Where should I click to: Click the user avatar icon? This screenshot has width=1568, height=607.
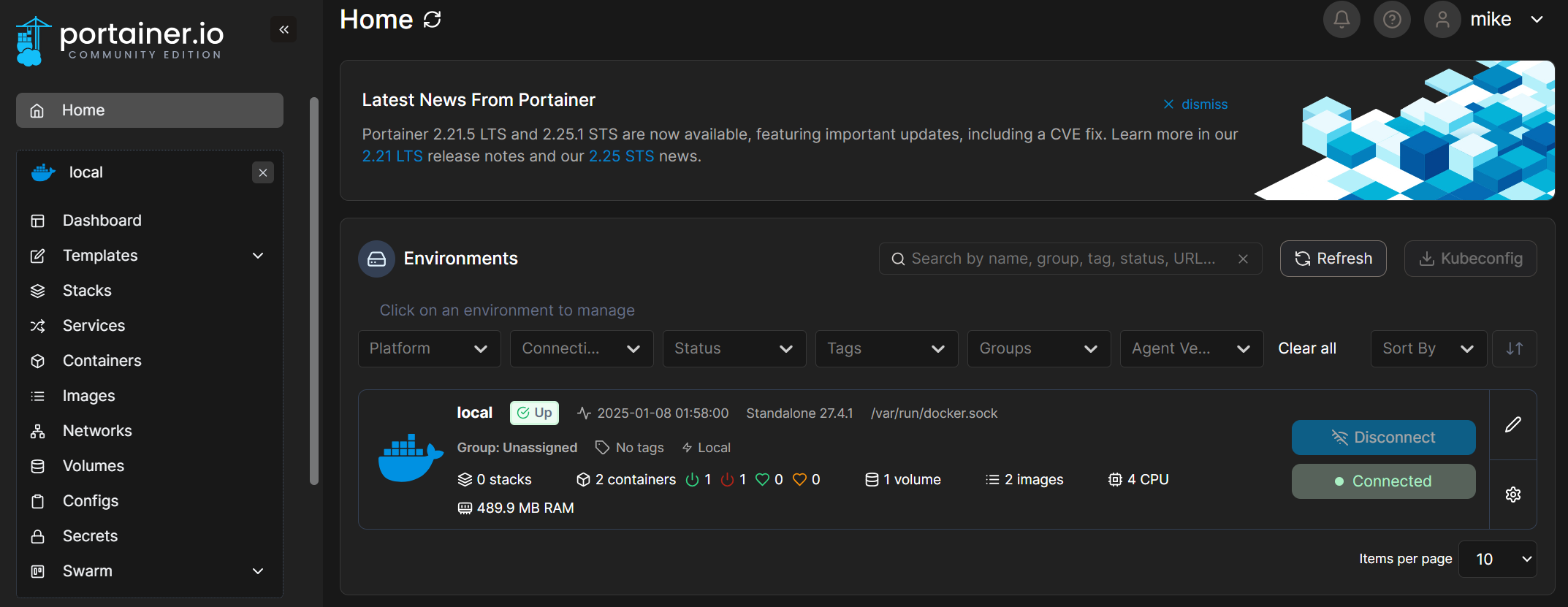click(x=1442, y=19)
